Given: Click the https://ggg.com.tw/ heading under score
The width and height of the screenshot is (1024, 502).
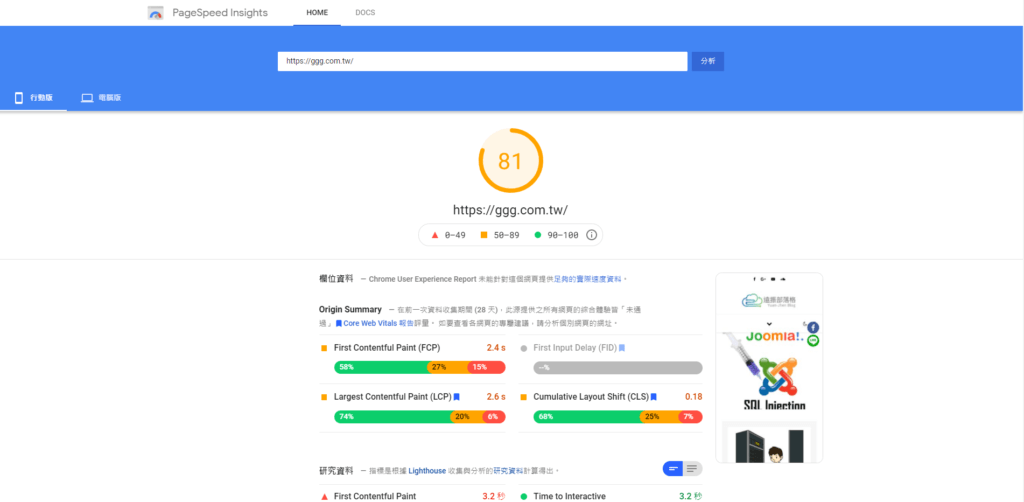Looking at the screenshot, I should coord(511,210).
